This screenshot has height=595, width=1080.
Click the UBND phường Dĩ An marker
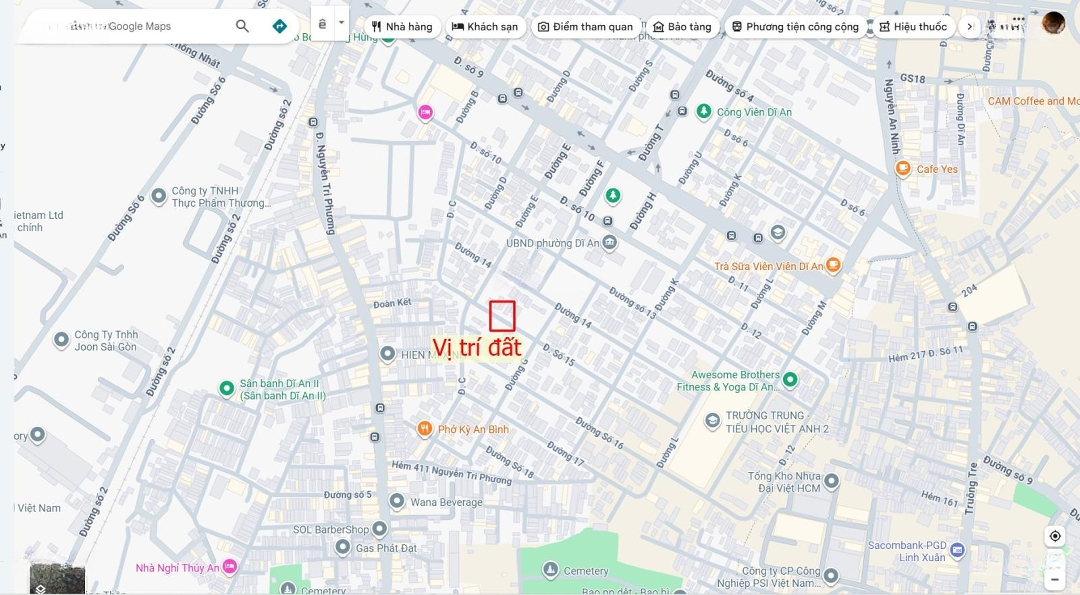610,242
